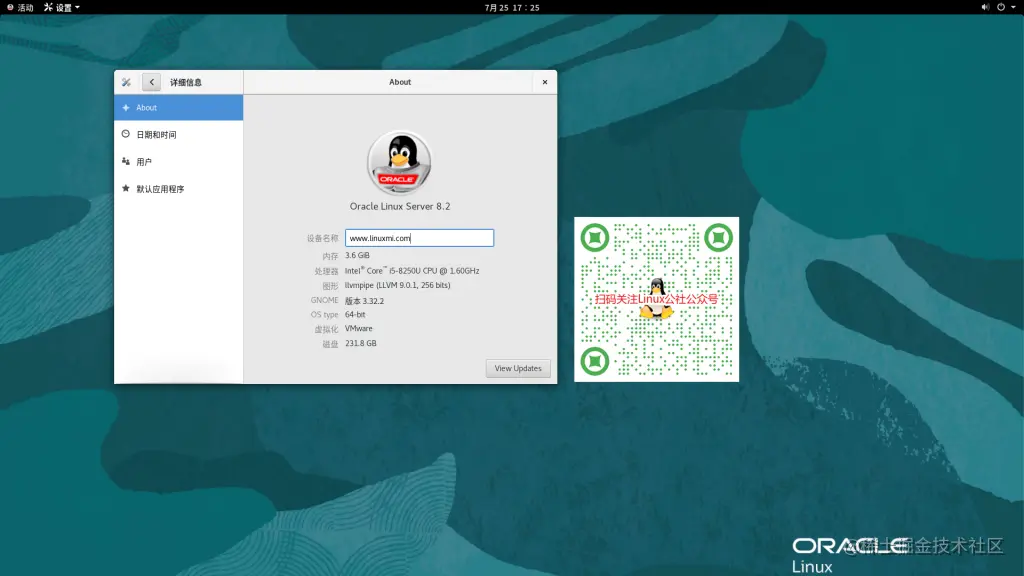Click the graphics value llvmpipe (LLVM 9.0.1, 256 bits)

coord(398,285)
